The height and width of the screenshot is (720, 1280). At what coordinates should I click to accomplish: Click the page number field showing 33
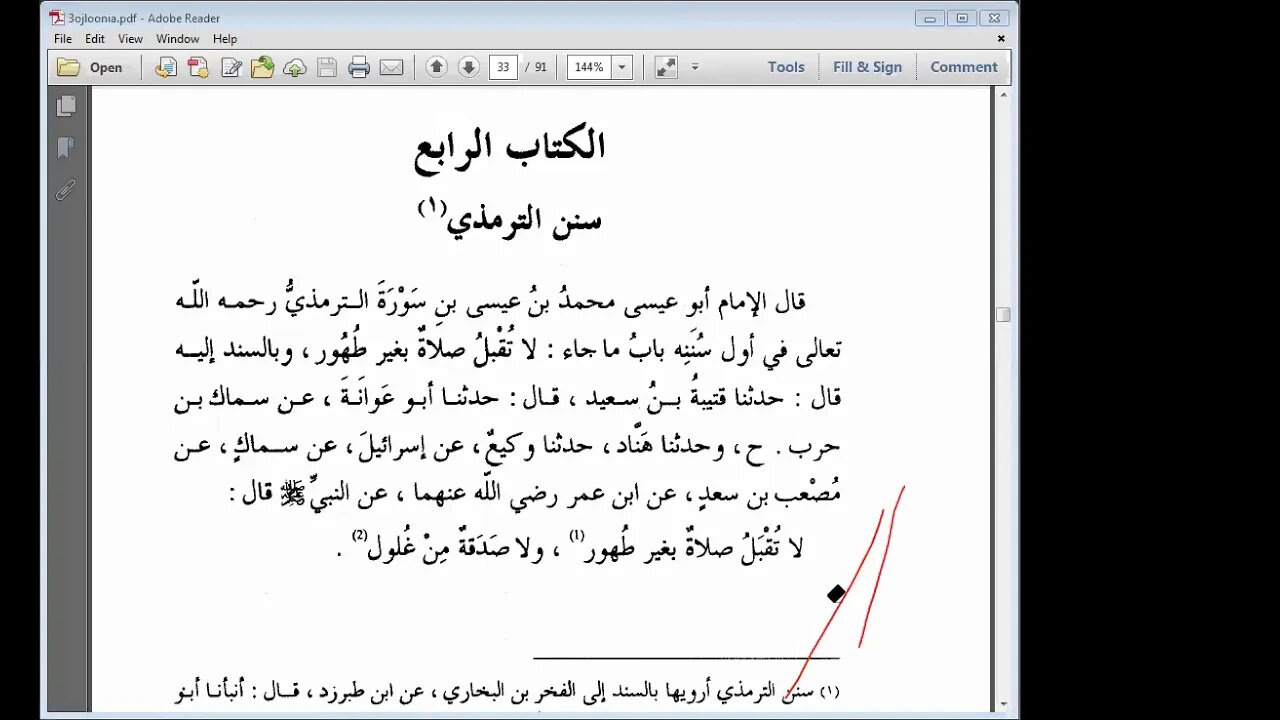(x=502, y=67)
